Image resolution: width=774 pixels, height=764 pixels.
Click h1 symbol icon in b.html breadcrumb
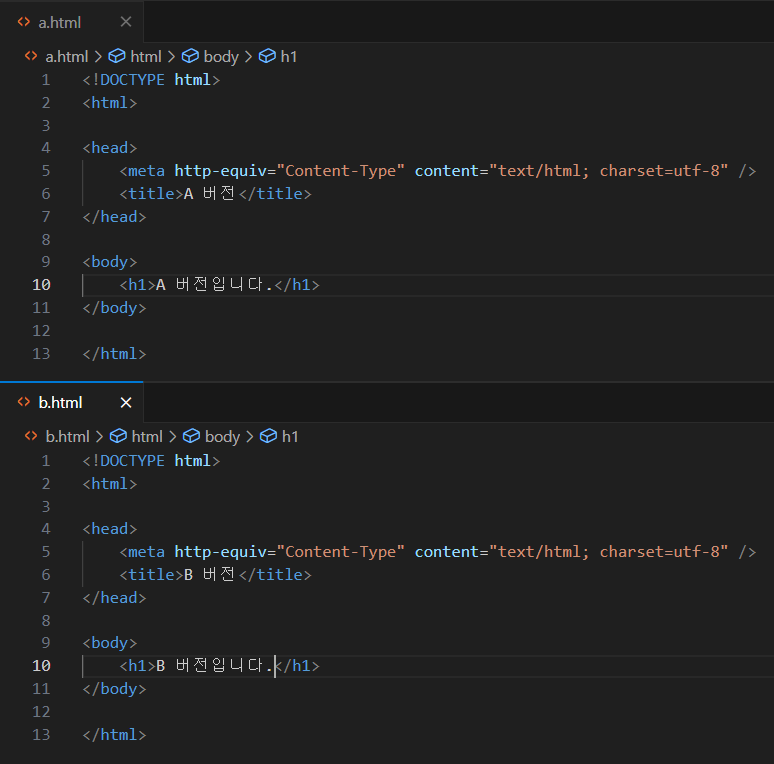tap(268, 437)
